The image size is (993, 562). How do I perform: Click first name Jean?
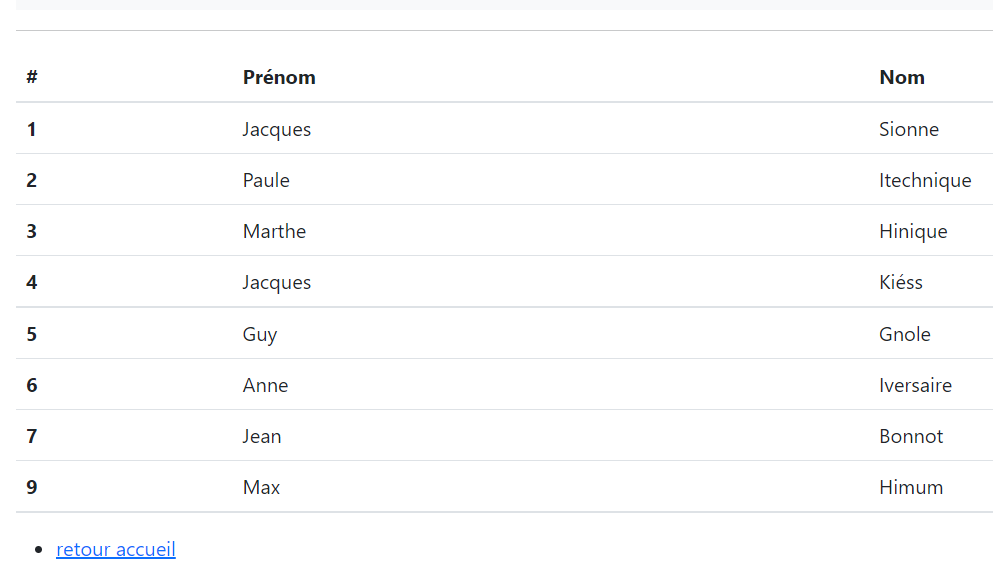[x=262, y=436]
